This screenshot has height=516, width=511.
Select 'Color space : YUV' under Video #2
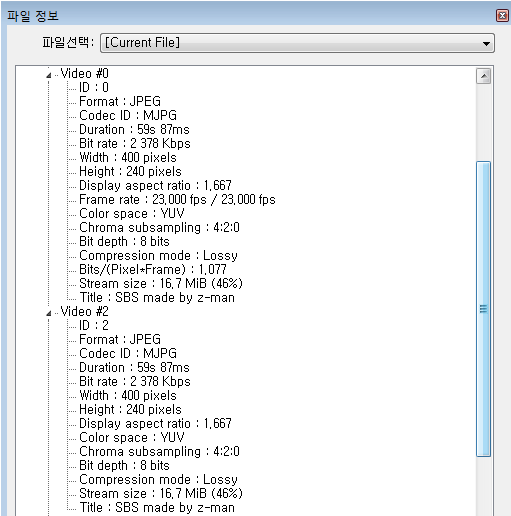pyautogui.click(x=132, y=437)
